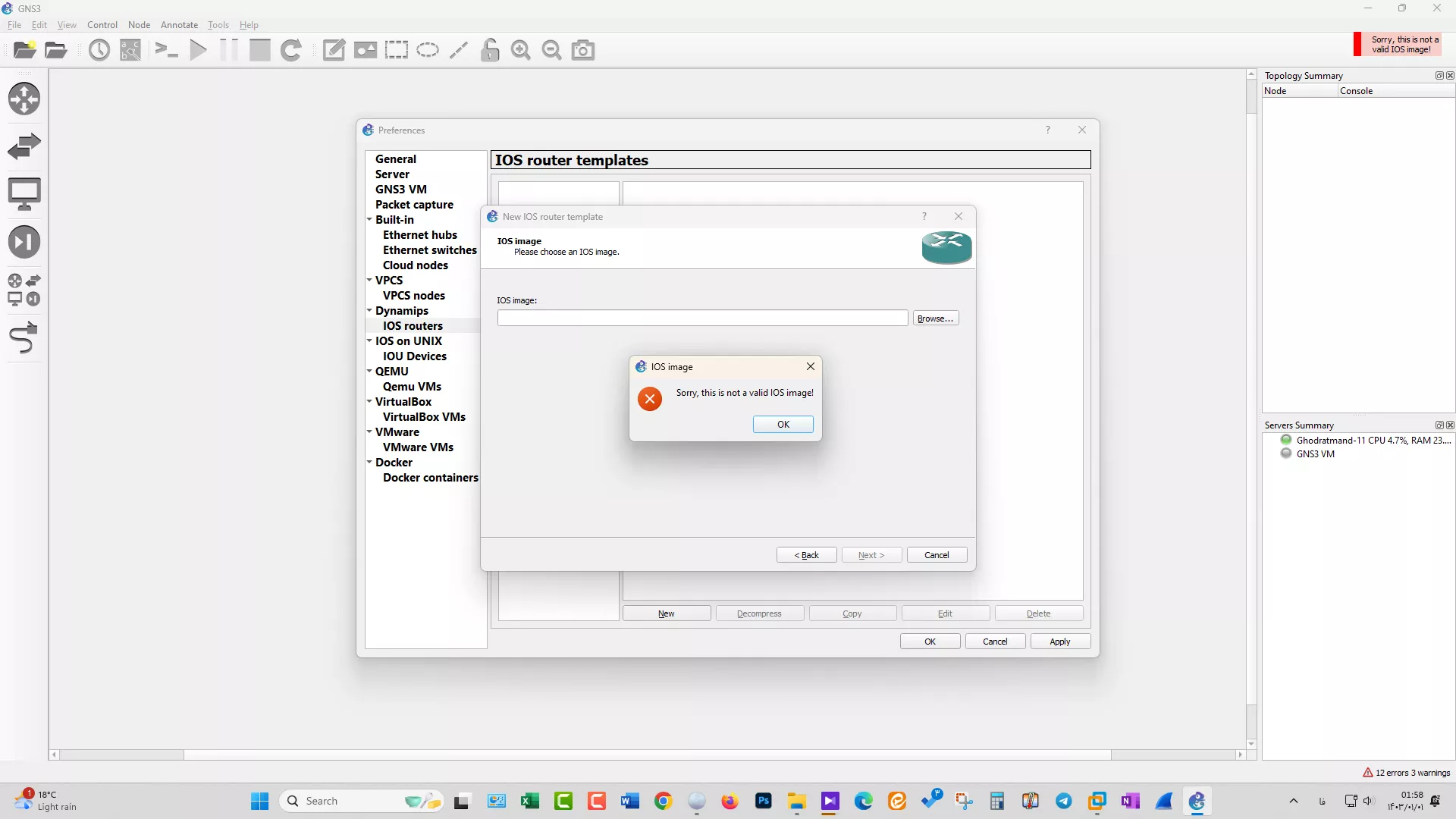Open the Windows Start menu

260,802
